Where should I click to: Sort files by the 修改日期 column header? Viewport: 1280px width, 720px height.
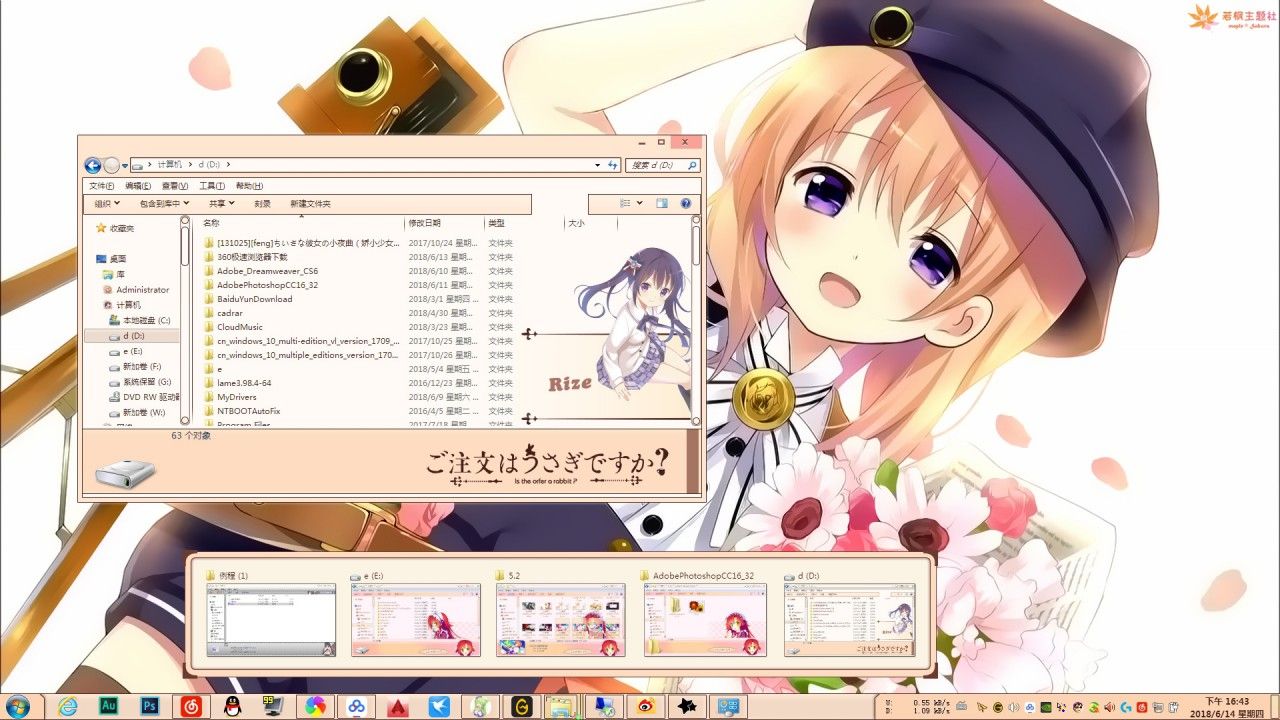point(444,223)
